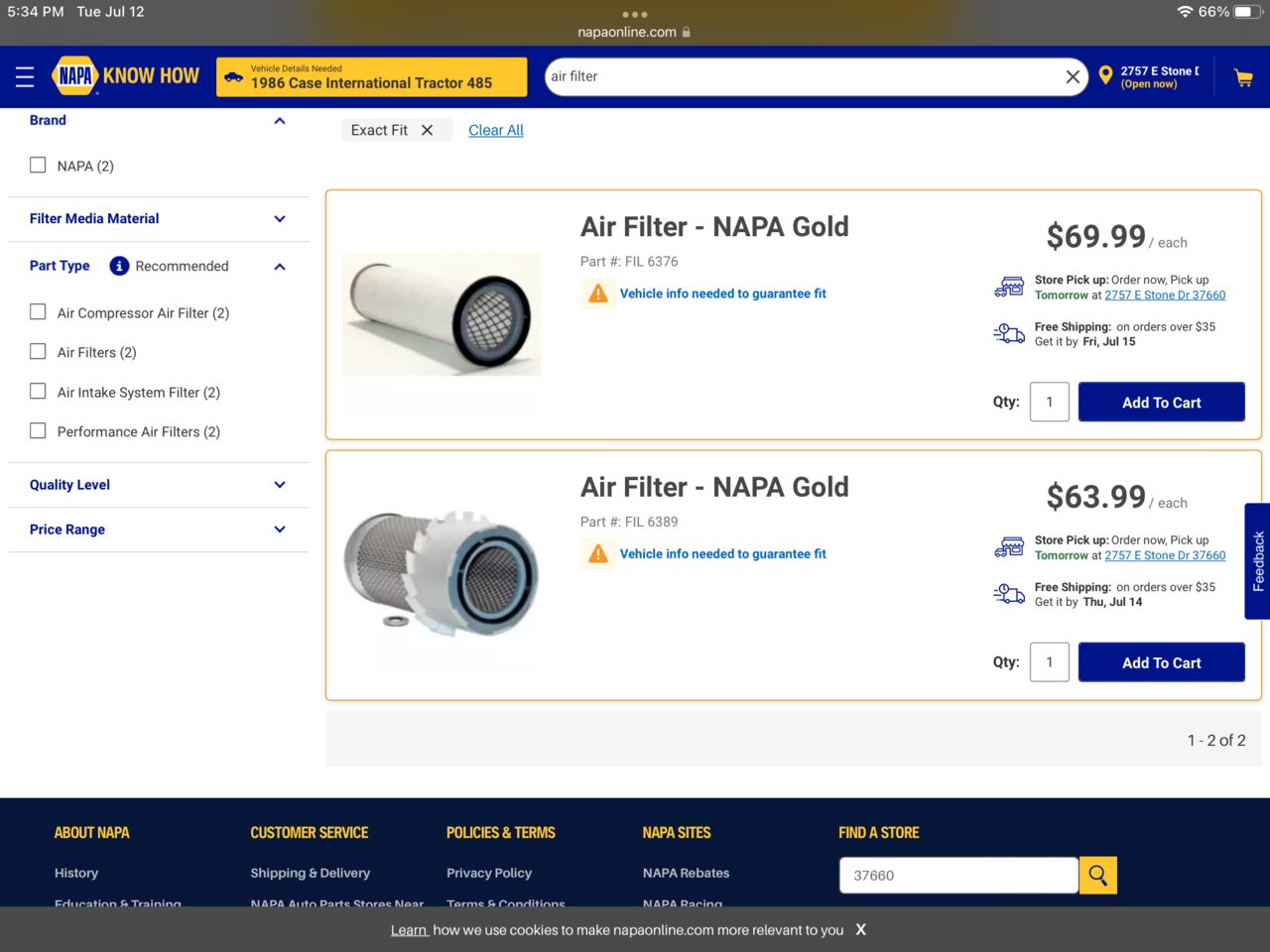Open the NAPA Rebates footer link
The width and height of the screenshot is (1270, 952).
pyautogui.click(x=686, y=873)
